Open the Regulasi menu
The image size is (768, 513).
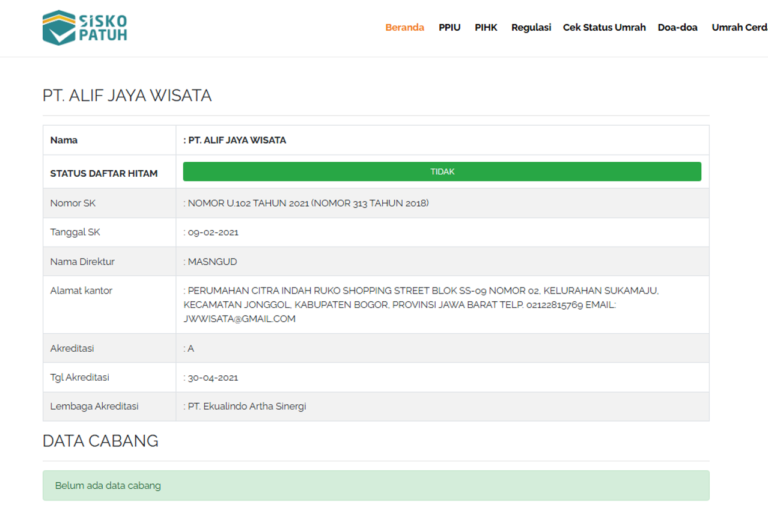[531, 27]
